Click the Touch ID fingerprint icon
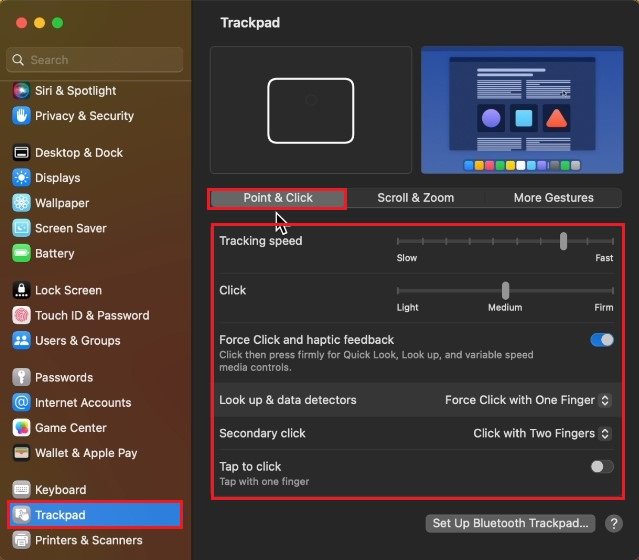 click(22, 315)
